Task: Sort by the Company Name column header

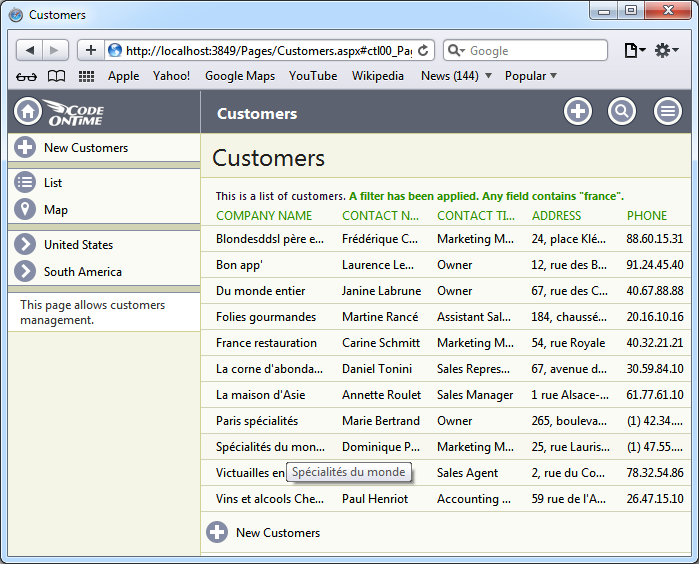Action: pos(264,216)
